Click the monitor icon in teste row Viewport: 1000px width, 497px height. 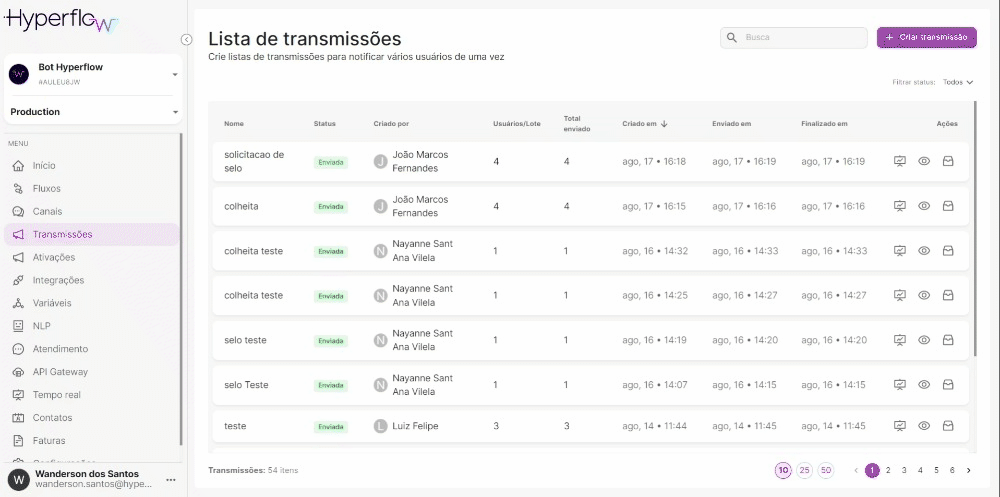899,426
